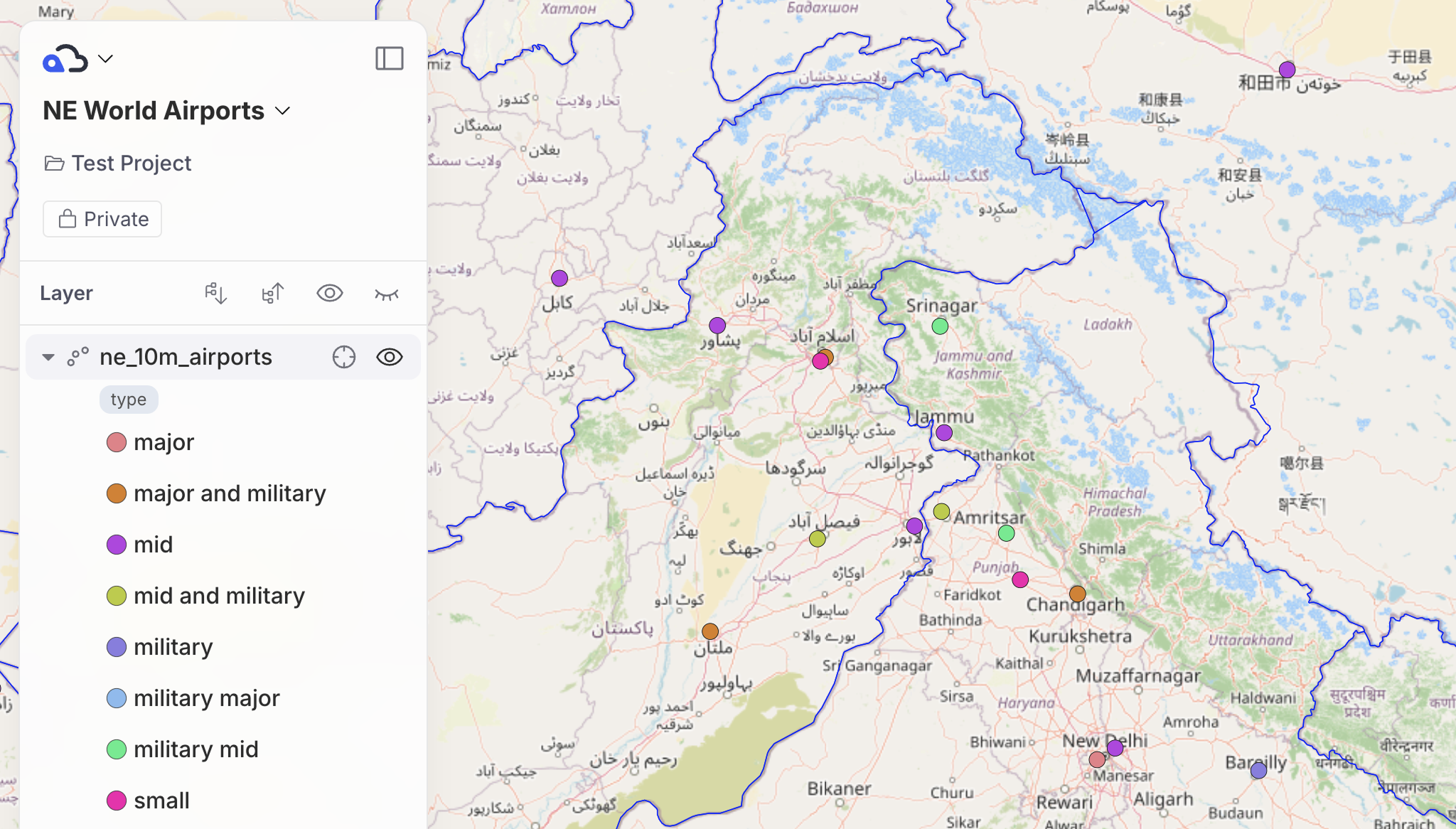Hide all layers with the closed-eye icon
The width and height of the screenshot is (1456, 829).
(x=385, y=293)
